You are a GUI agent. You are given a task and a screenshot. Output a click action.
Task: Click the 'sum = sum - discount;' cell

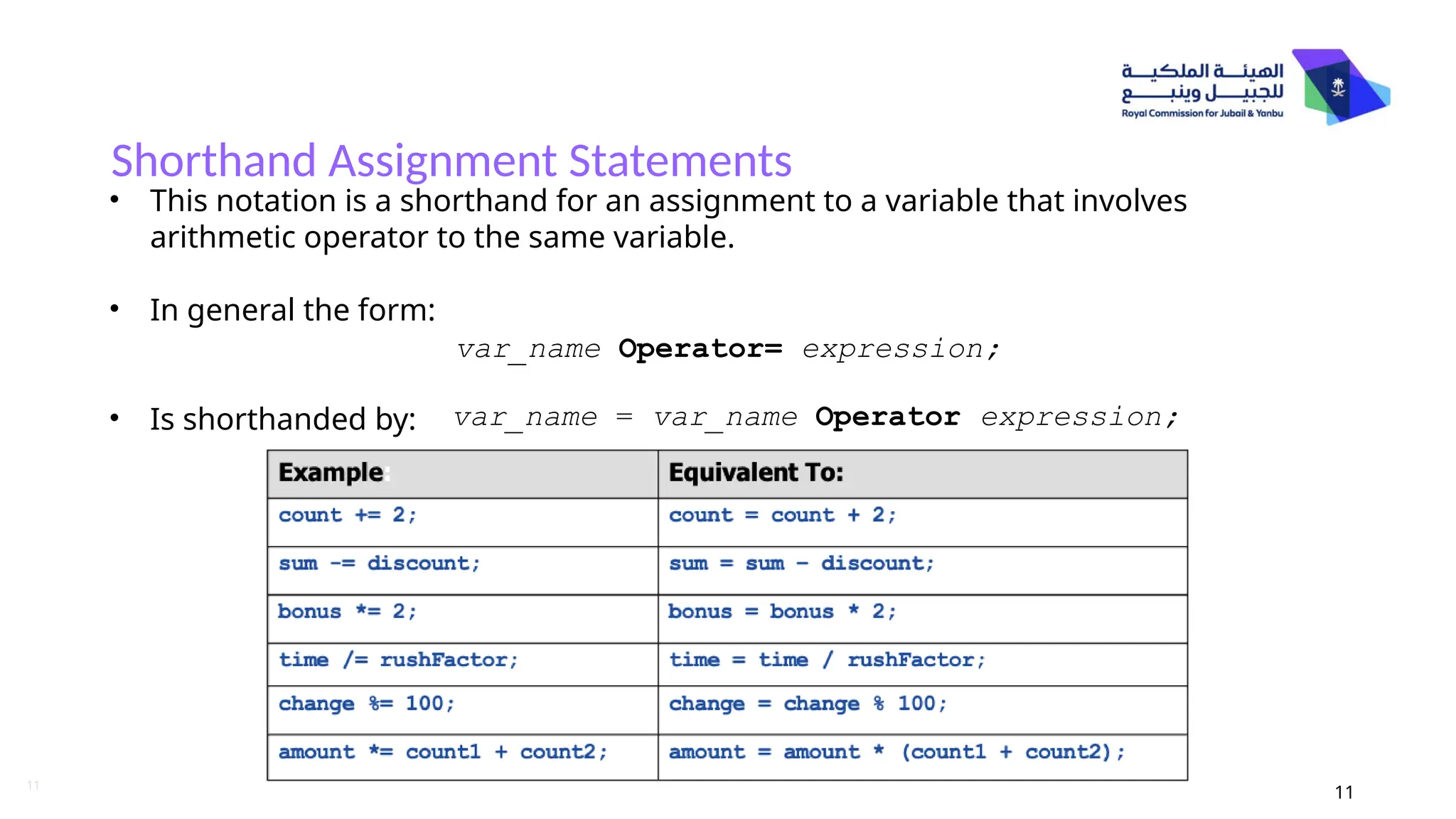click(923, 571)
